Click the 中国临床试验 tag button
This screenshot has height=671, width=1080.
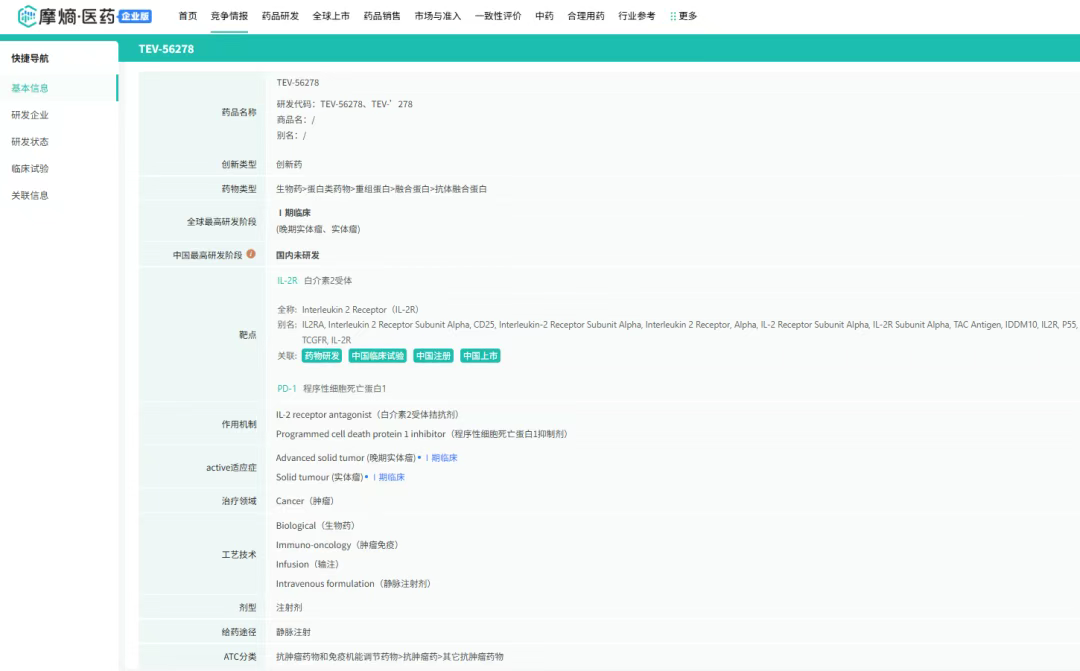[377, 356]
